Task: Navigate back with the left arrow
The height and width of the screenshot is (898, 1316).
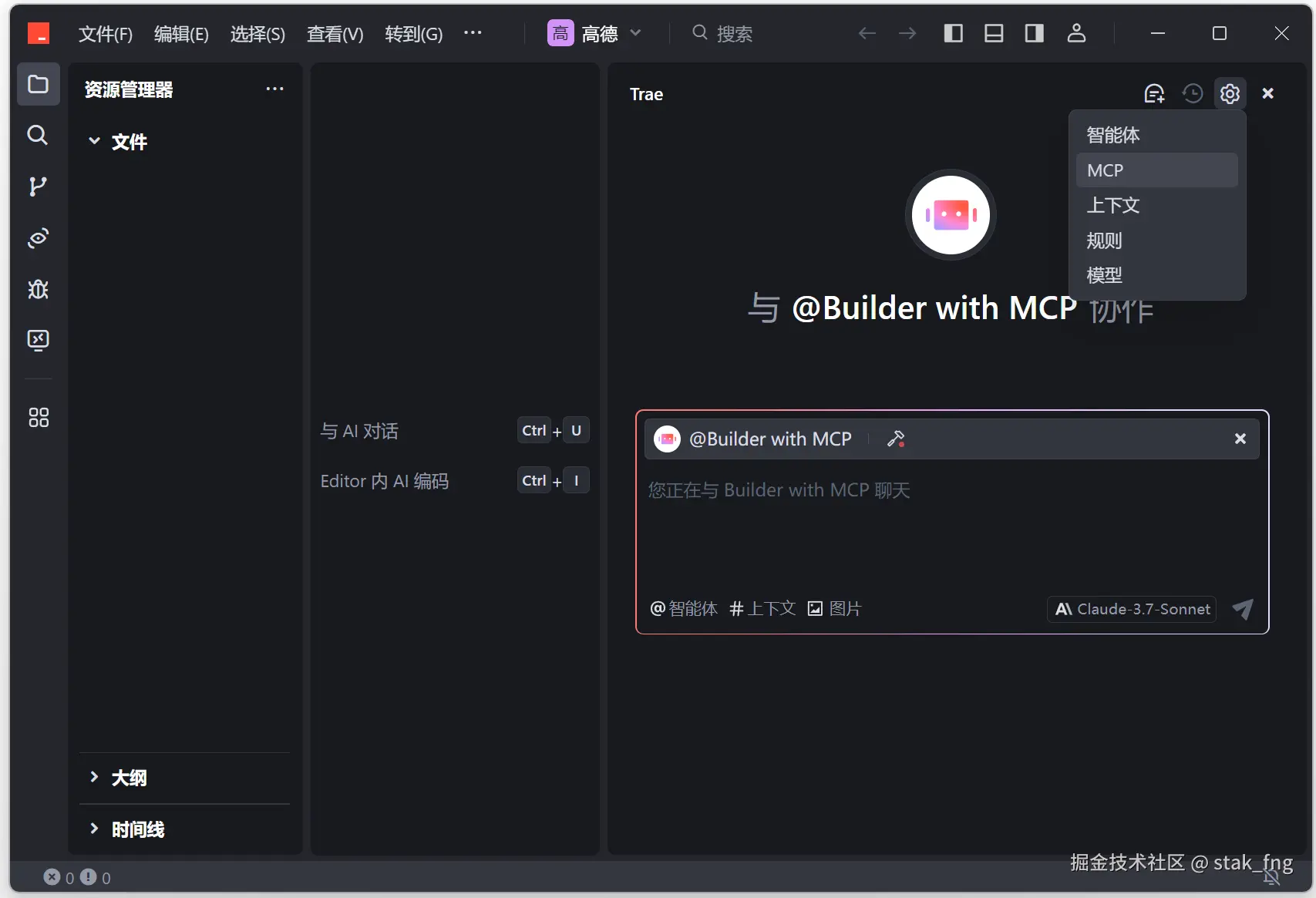Action: click(867, 33)
